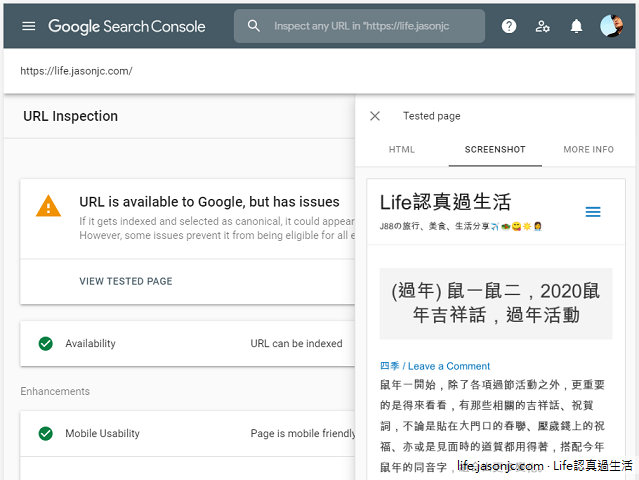Open the account profile avatar
This screenshot has height=480, width=639.
tap(611, 26)
